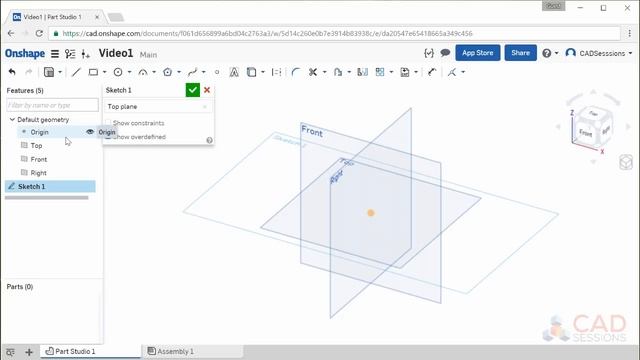Open the versions and history icon
This screenshot has height=360, width=640.
coord(70,53)
